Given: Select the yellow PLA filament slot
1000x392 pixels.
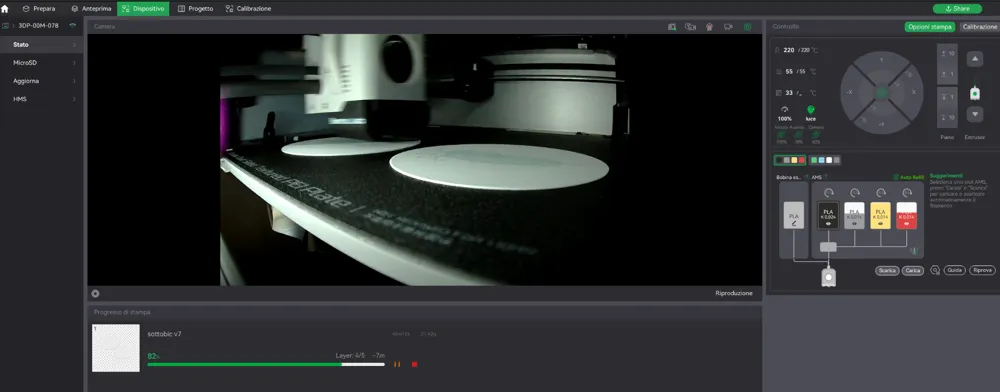Looking at the screenshot, I should [880, 215].
